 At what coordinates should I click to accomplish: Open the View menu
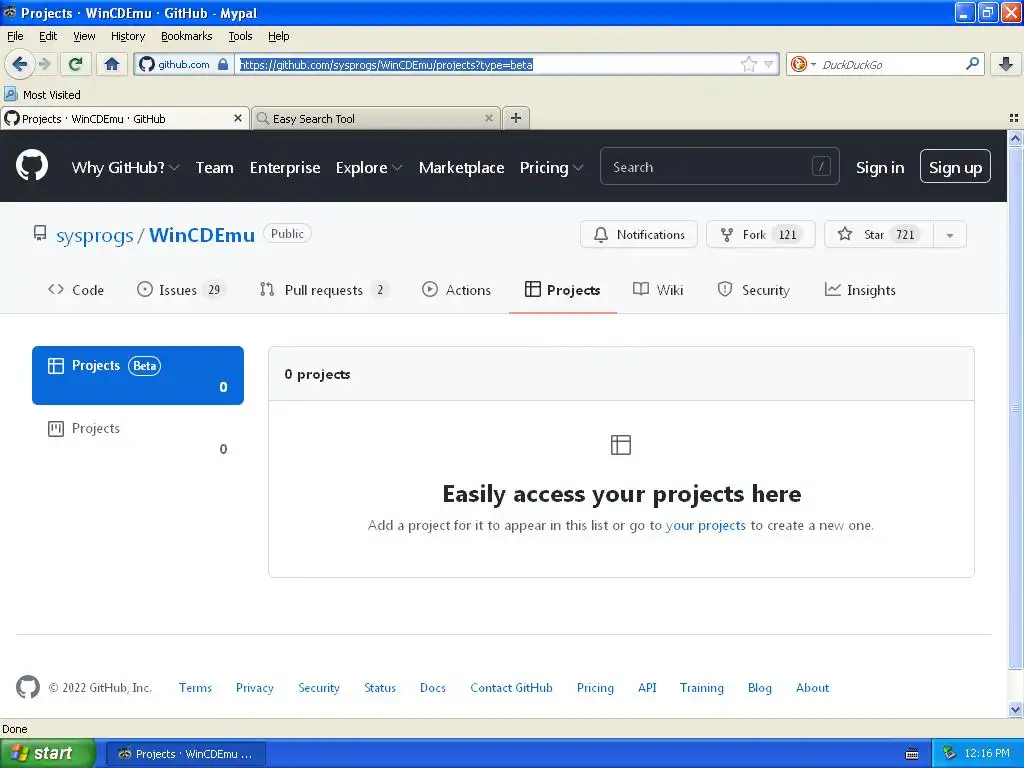pyautogui.click(x=84, y=36)
